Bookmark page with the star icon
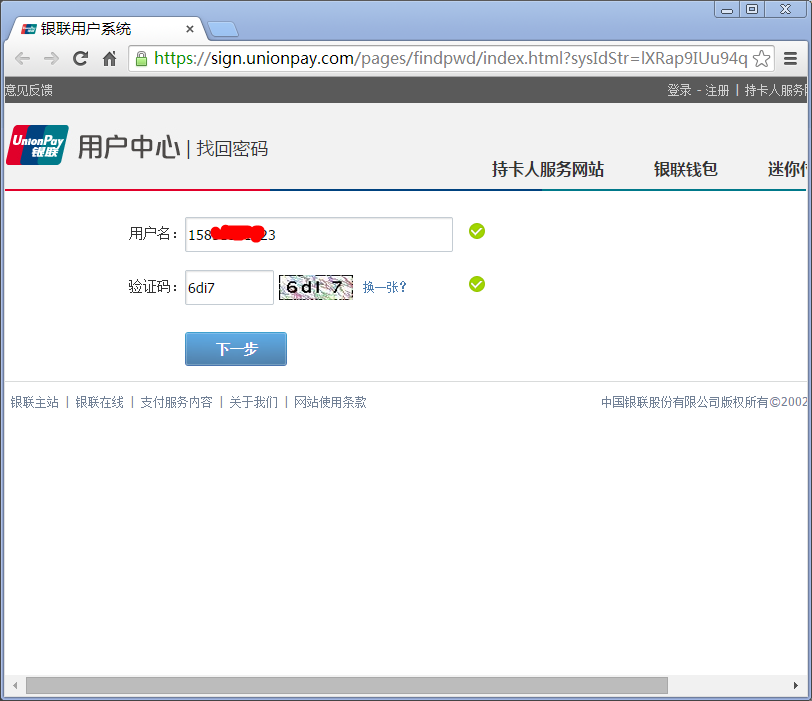Viewport: 812px width, 701px height. pos(761,59)
